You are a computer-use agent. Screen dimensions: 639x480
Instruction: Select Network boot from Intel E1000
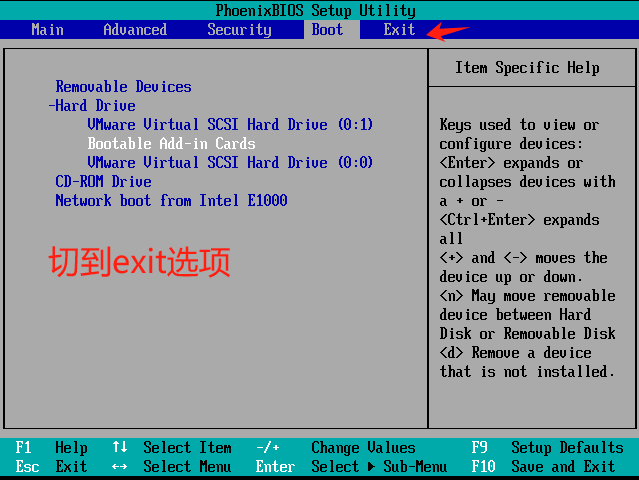[x=171, y=201]
